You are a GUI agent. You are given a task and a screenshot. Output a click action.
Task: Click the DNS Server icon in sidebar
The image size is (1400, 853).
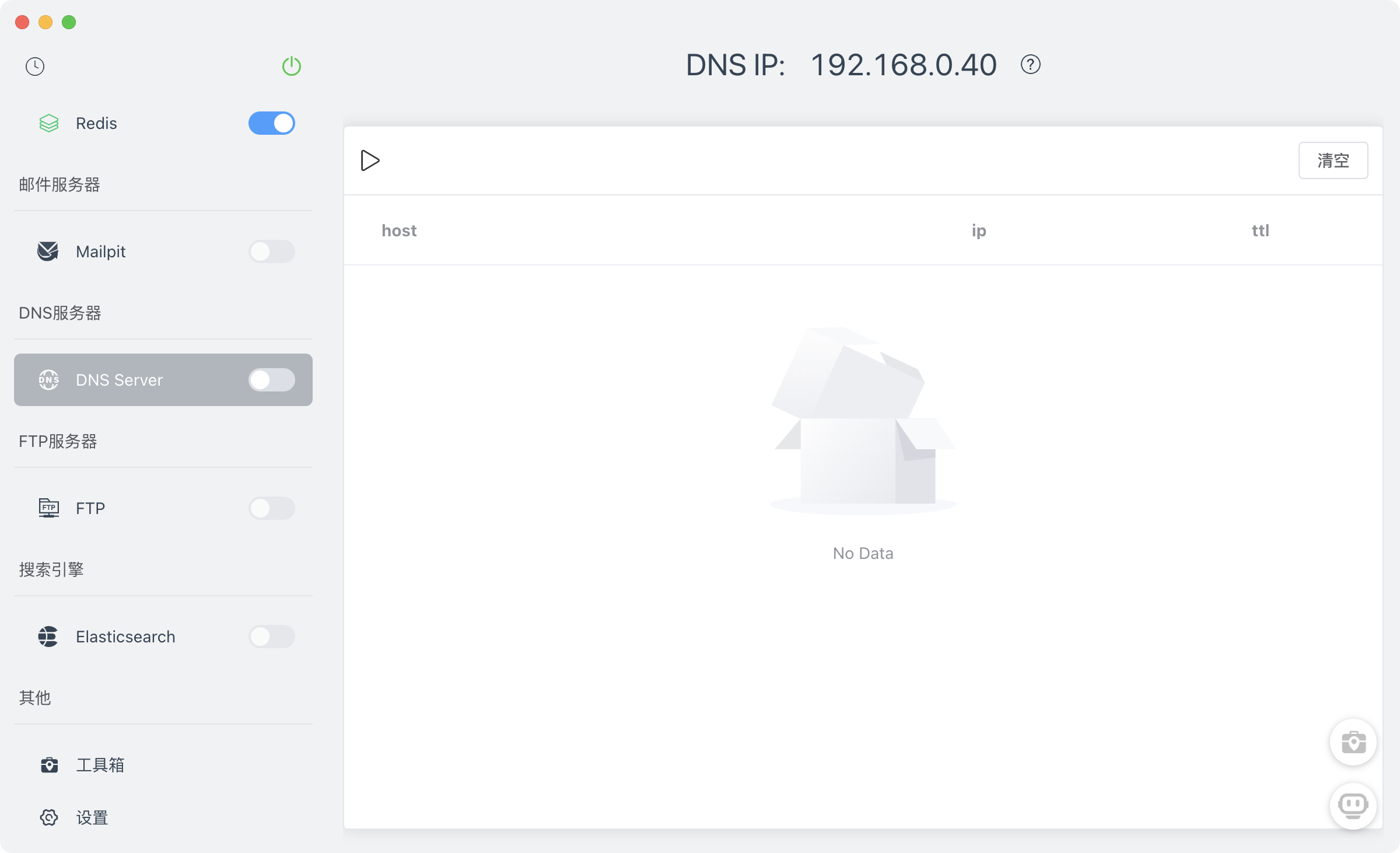[x=49, y=380]
